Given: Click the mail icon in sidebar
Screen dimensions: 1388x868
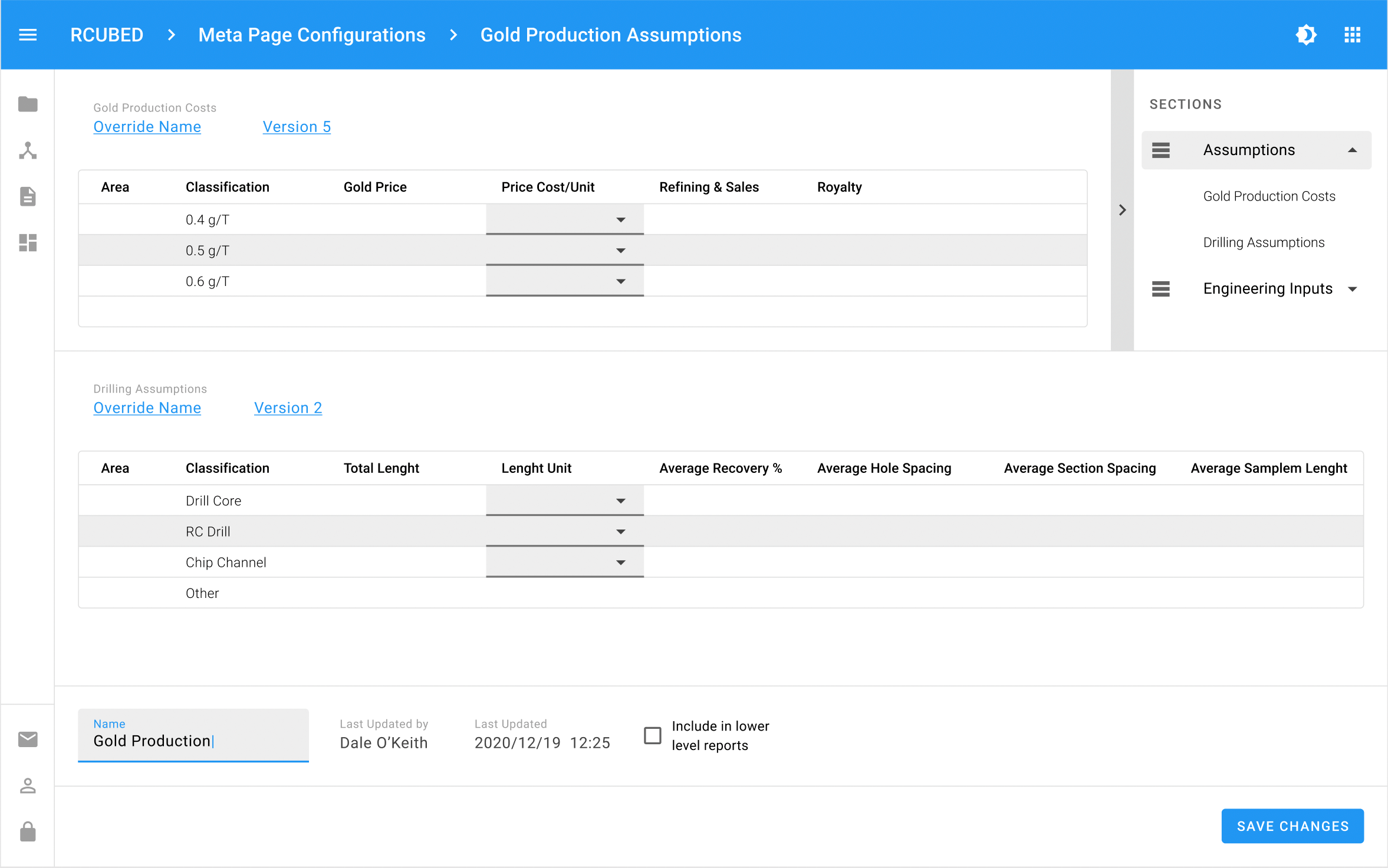Looking at the screenshot, I should pyautogui.click(x=28, y=739).
